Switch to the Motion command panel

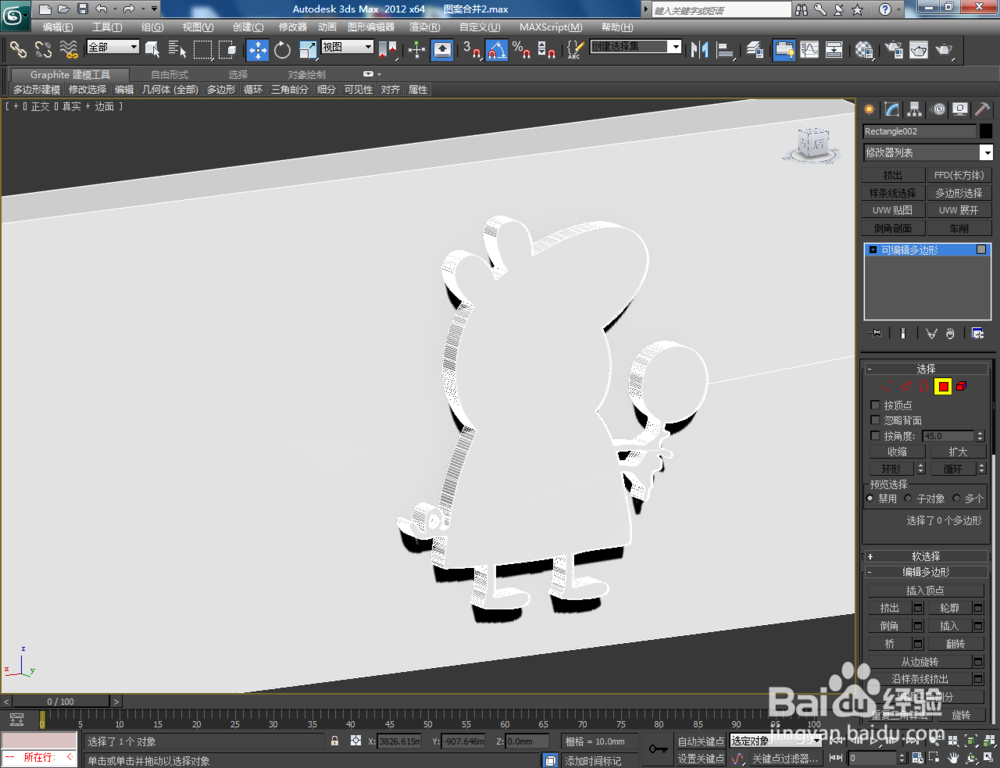pos(938,109)
